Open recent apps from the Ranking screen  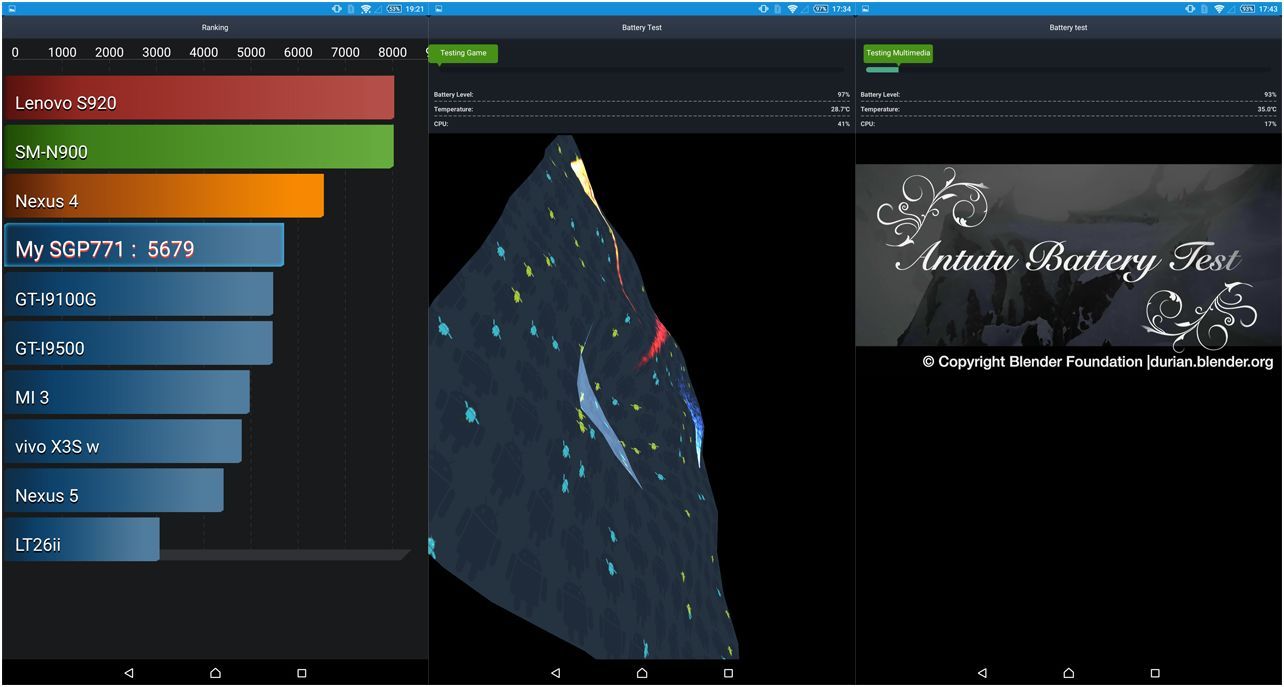[301, 673]
